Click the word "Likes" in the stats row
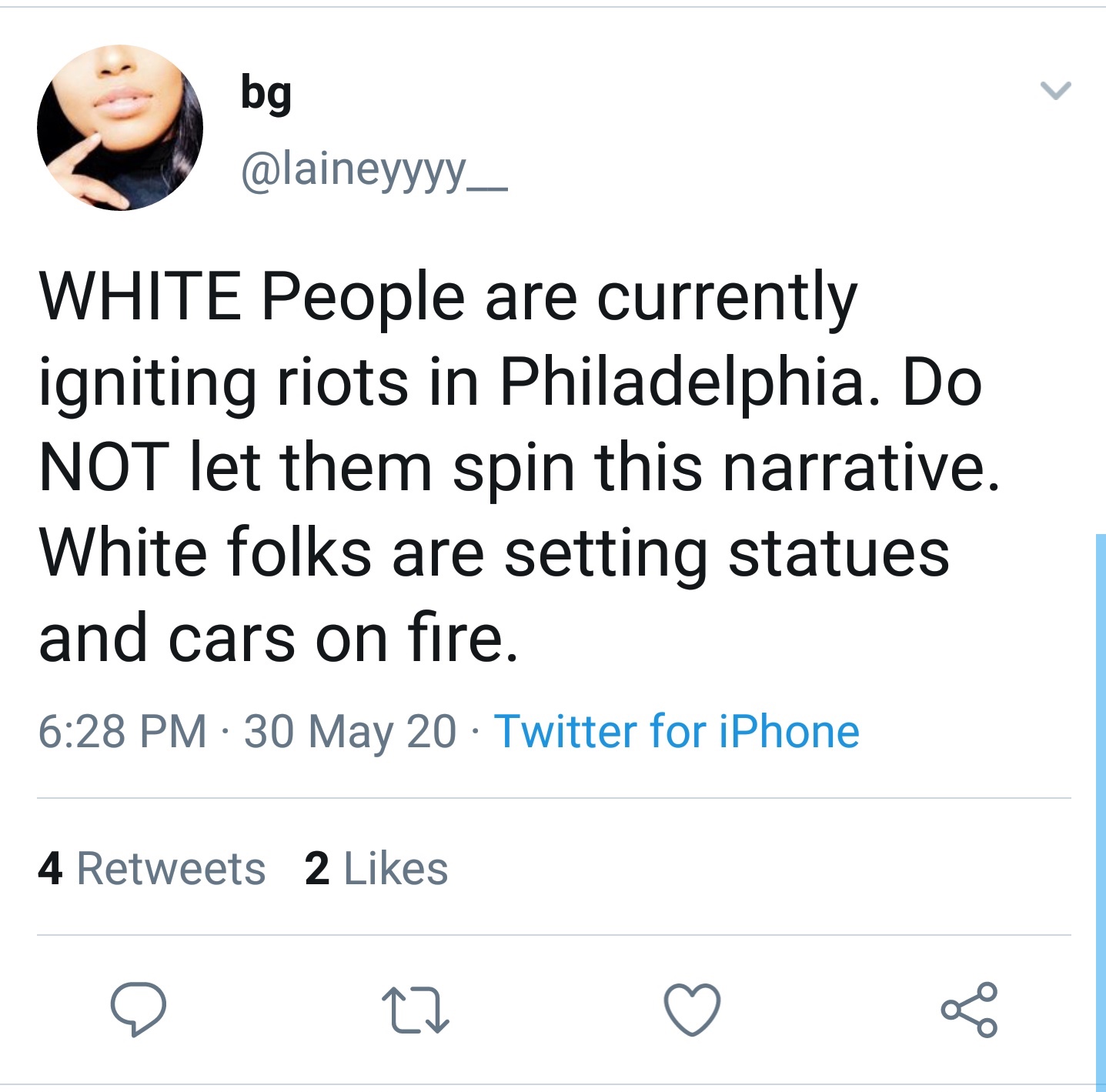 tap(396, 869)
